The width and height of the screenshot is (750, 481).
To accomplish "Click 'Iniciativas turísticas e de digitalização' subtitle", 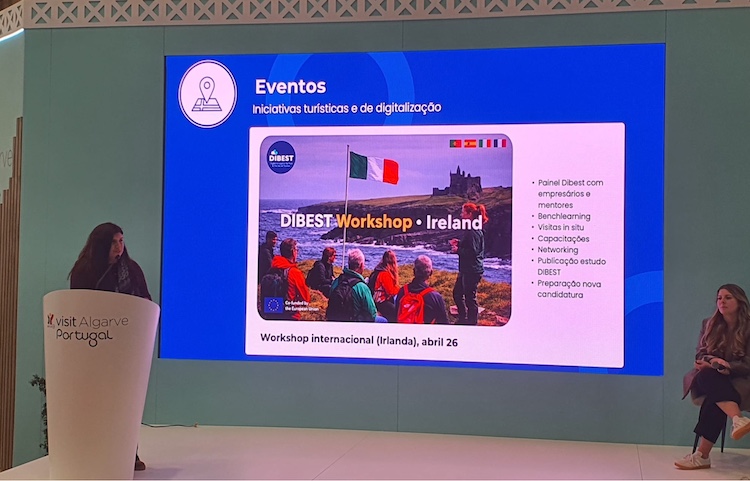I will click(347, 108).
